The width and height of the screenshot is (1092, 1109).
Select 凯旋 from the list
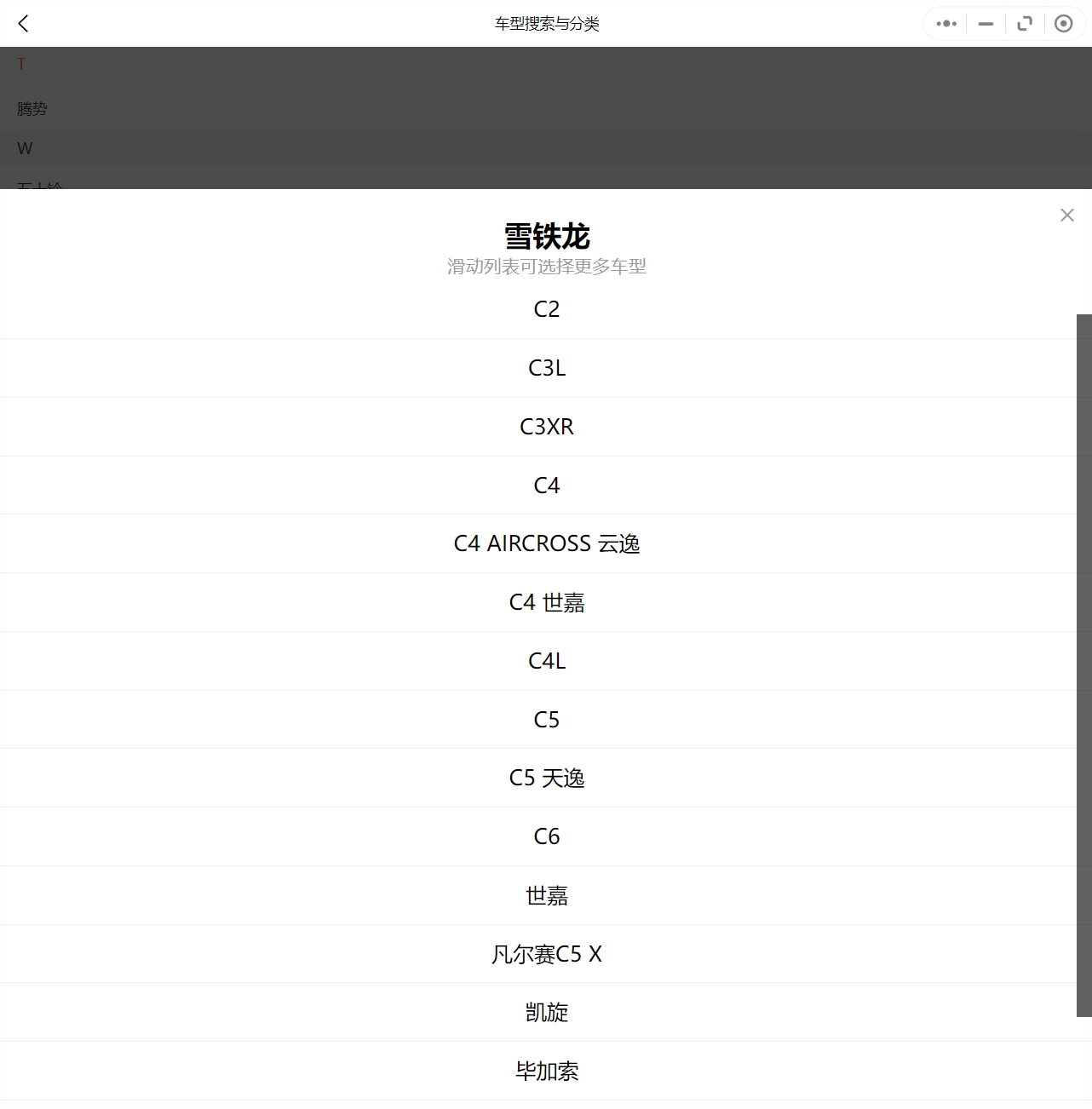(546, 1013)
